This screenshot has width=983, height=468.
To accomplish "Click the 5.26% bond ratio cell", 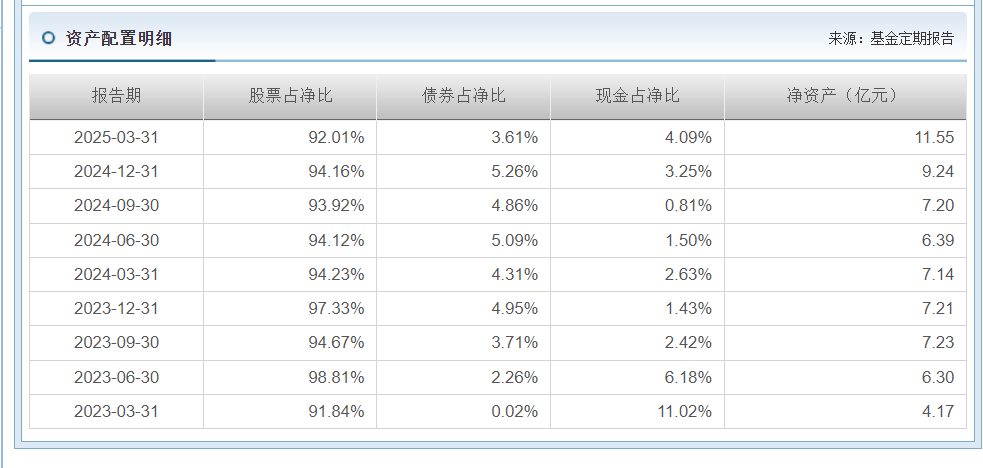I will point(514,171).
